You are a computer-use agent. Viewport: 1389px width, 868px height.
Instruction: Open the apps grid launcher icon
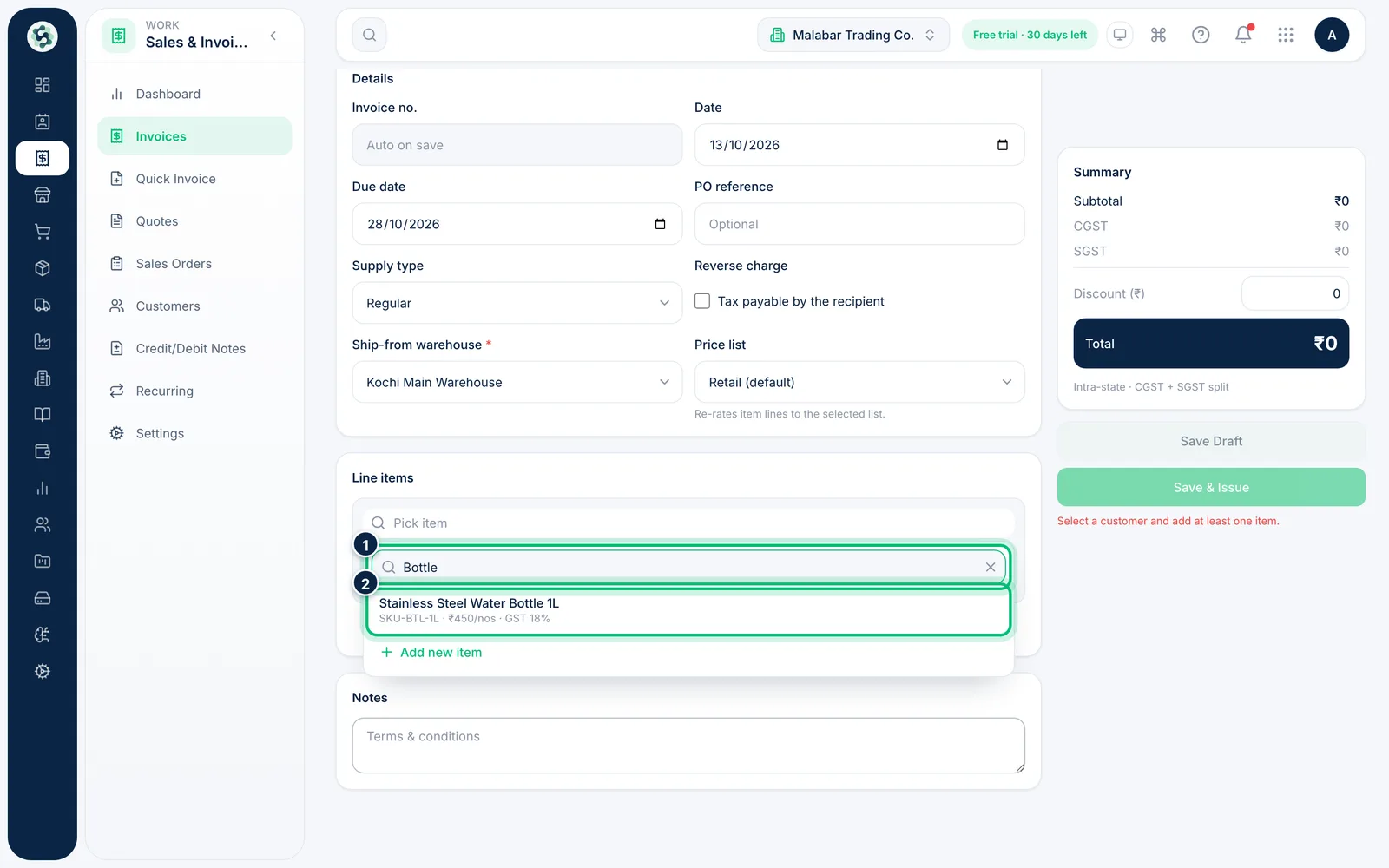tap(1286, 35)
